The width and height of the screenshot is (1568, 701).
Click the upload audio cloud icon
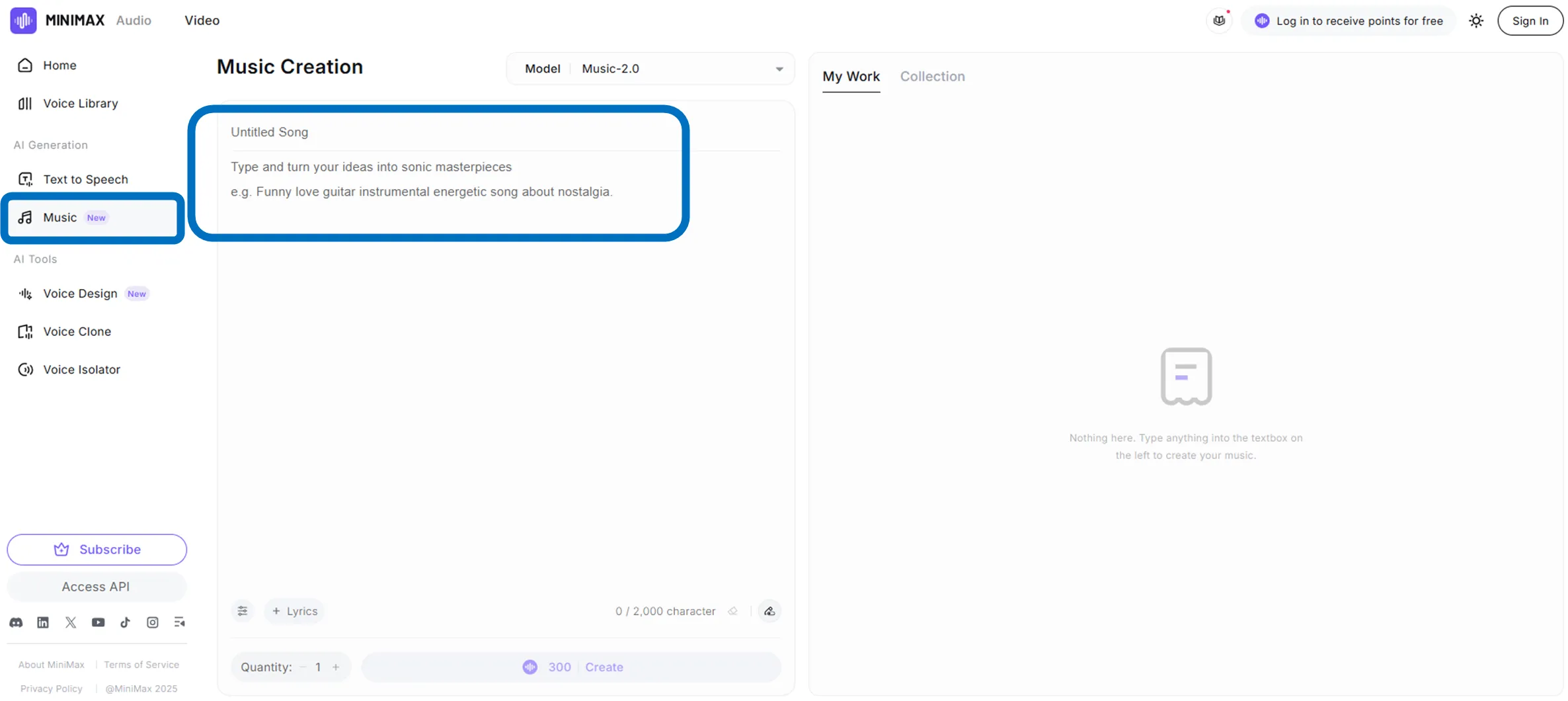(x=769, y=611)
